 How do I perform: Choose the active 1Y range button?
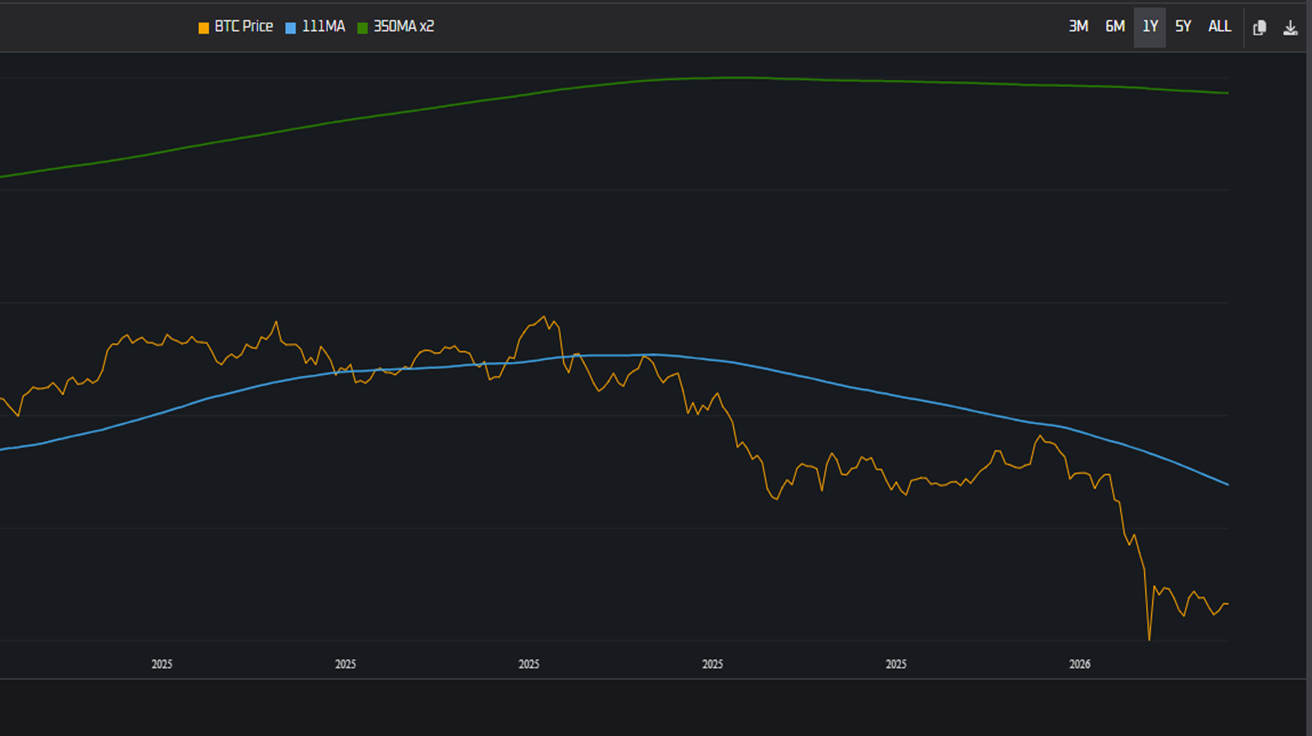click(x=1150, y=27)
